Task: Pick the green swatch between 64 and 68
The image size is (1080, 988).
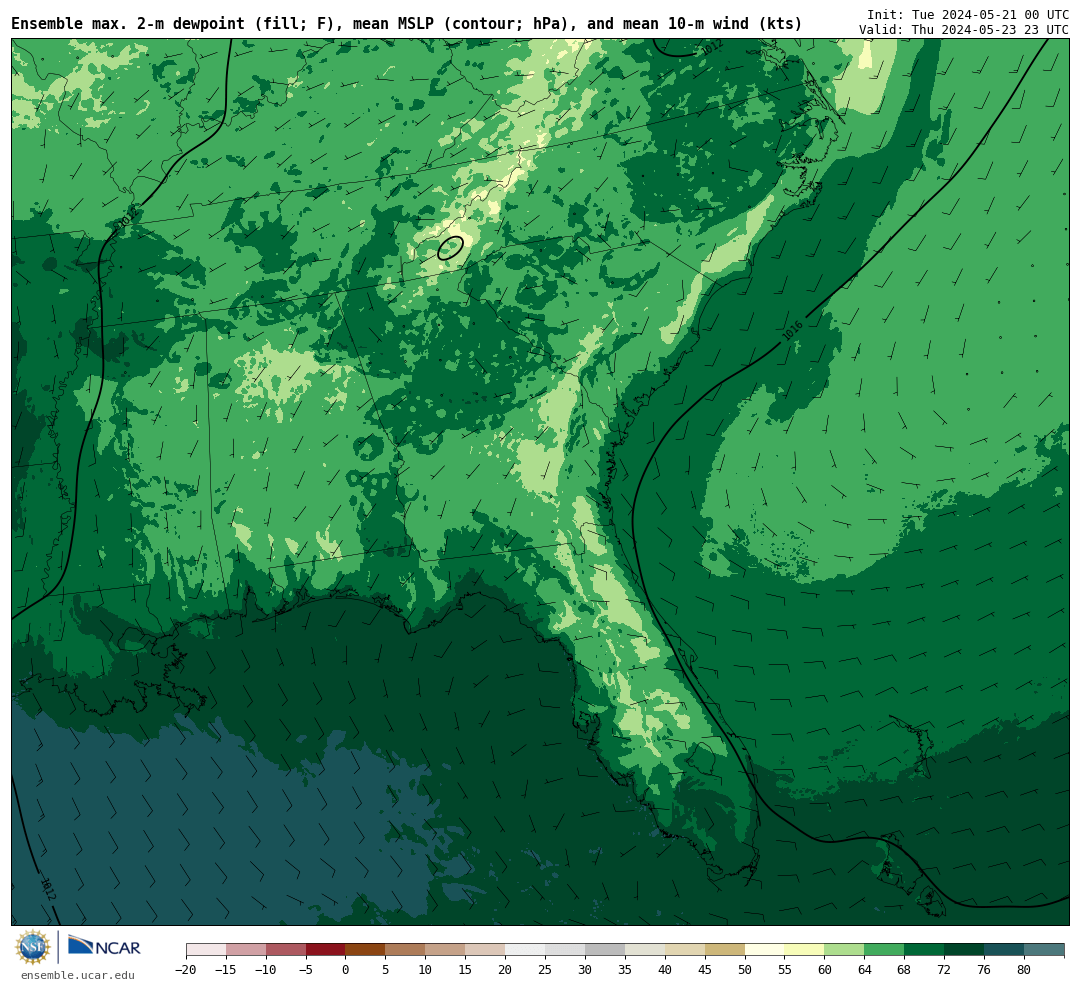Action: pos(885,950)
